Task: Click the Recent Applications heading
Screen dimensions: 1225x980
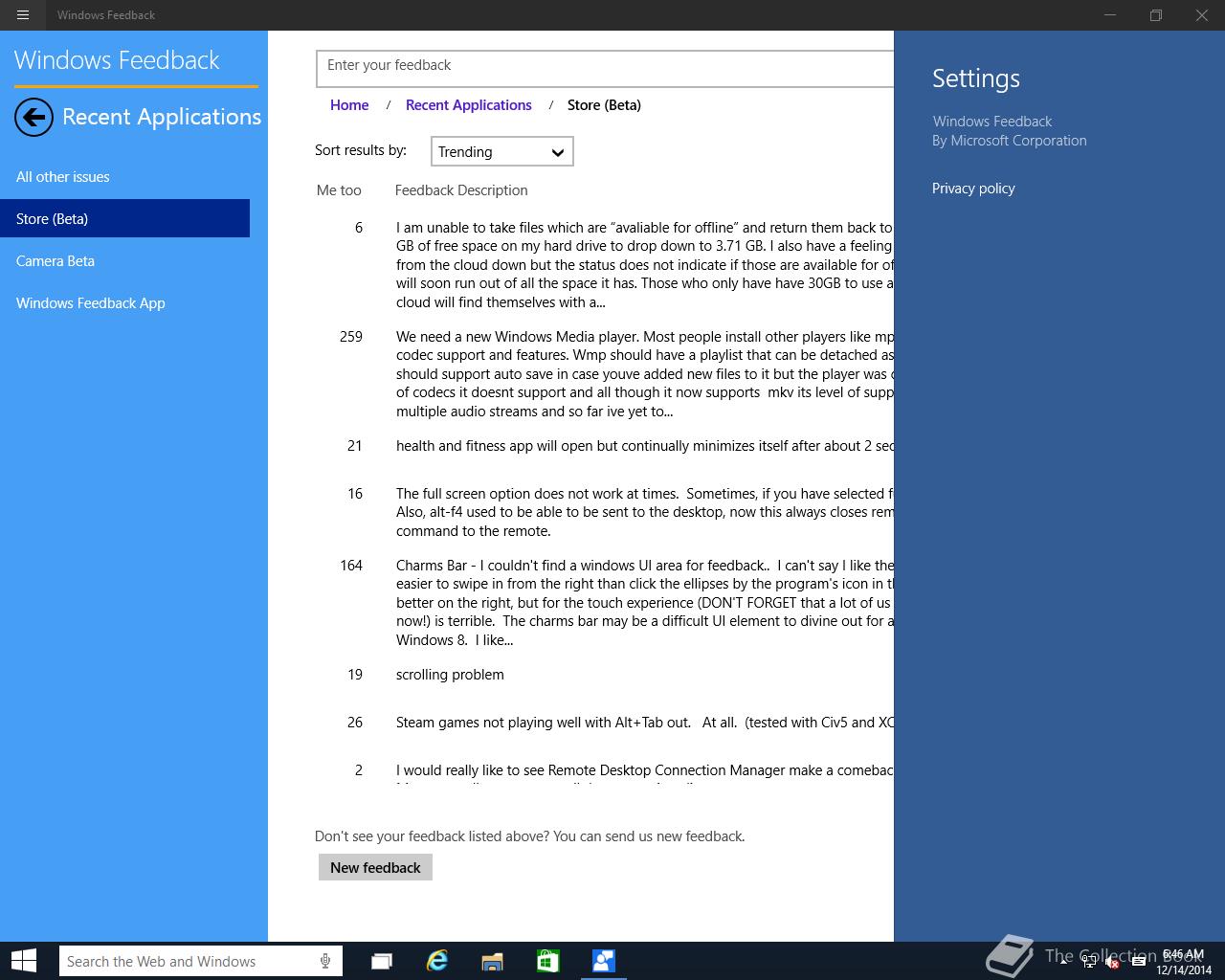Action: [x=162, y=117]
